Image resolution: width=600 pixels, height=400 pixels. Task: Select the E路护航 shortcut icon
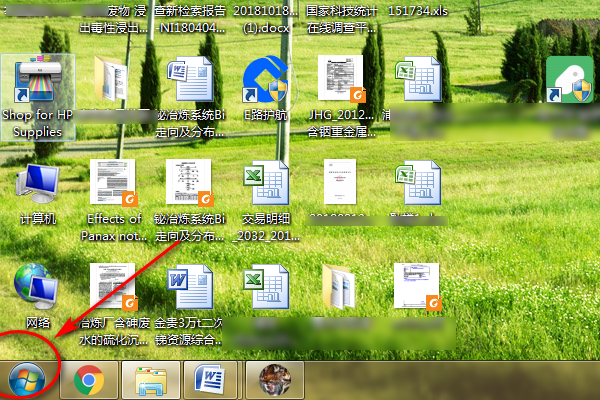point(265,82)
